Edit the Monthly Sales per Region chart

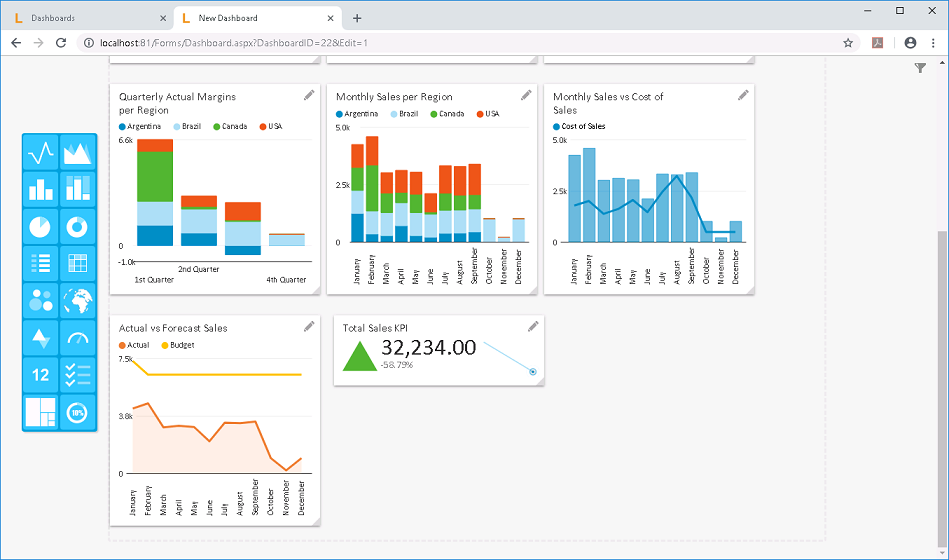526,95
